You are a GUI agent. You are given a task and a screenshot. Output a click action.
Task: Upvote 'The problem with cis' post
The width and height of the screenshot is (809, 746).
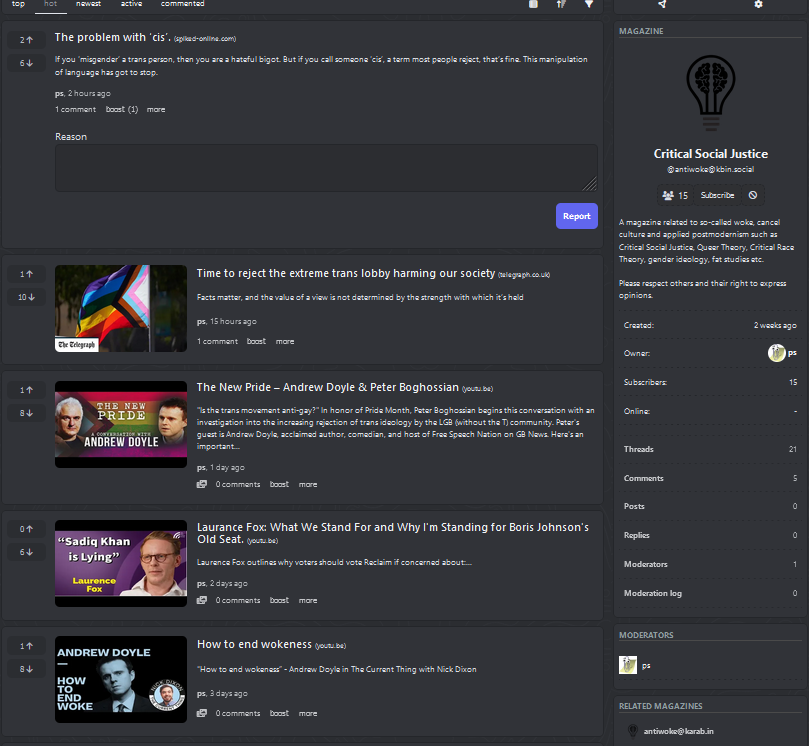tap(26, 40)
